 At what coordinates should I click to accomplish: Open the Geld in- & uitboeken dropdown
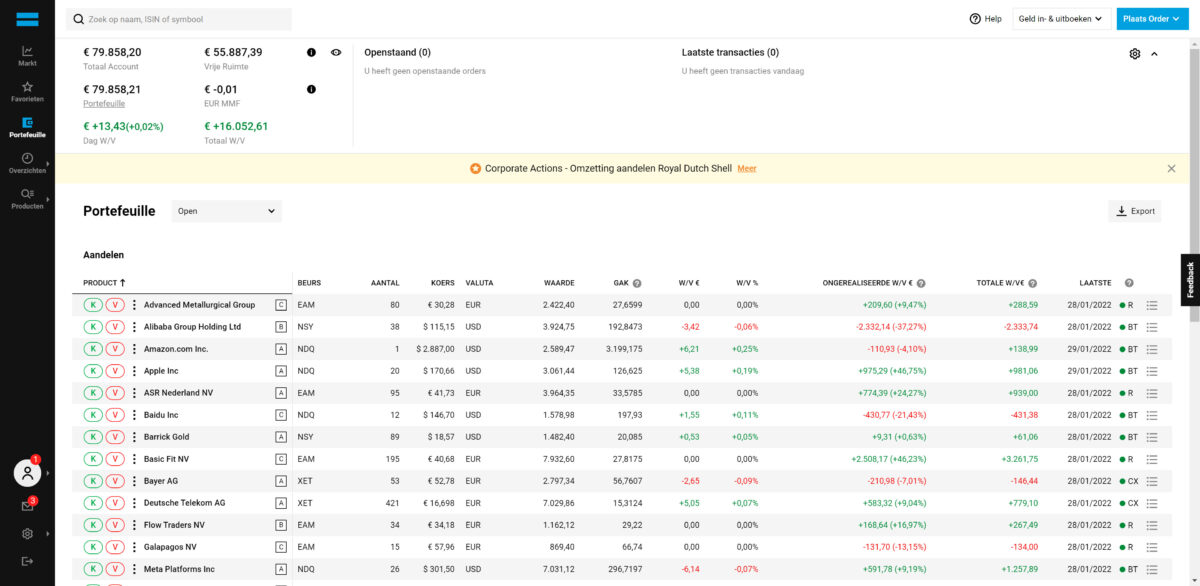point(1061,19)
